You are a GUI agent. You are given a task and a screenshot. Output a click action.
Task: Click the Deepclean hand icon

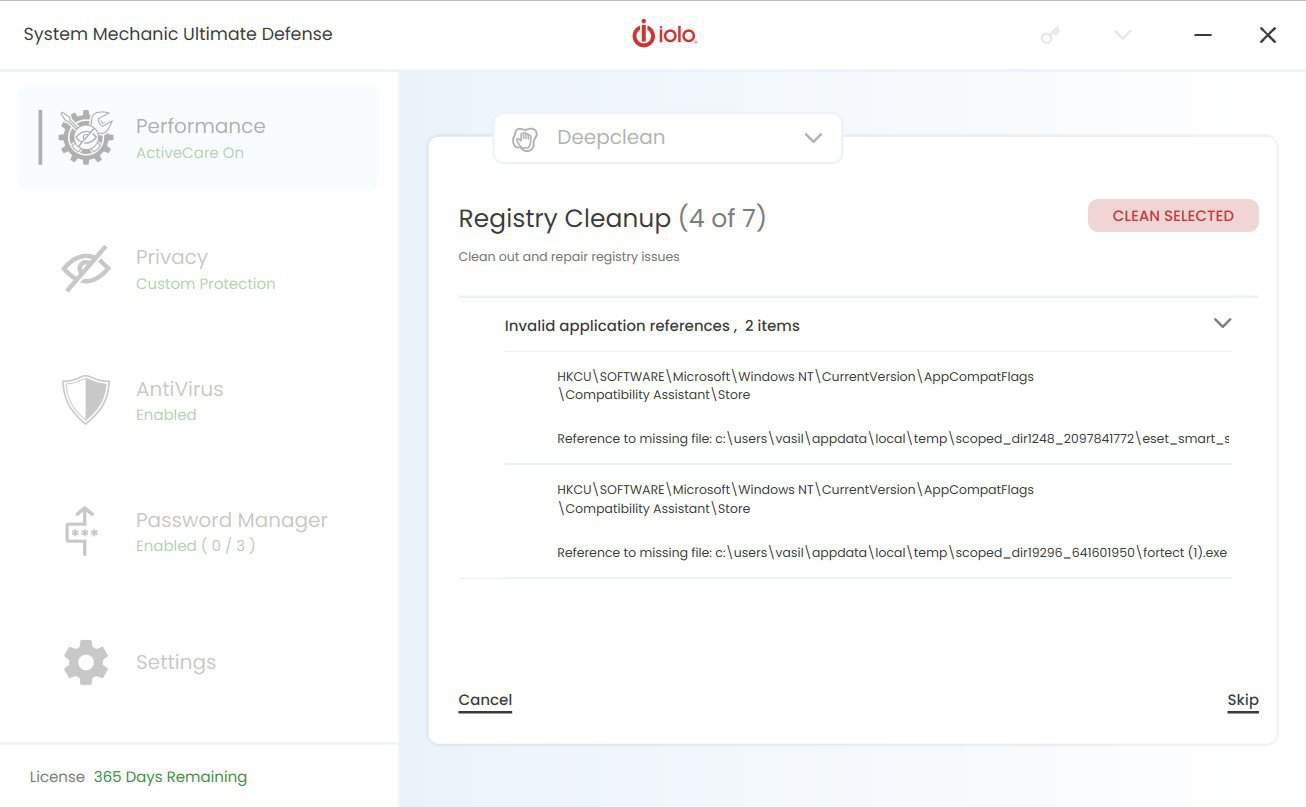point(525,138)
